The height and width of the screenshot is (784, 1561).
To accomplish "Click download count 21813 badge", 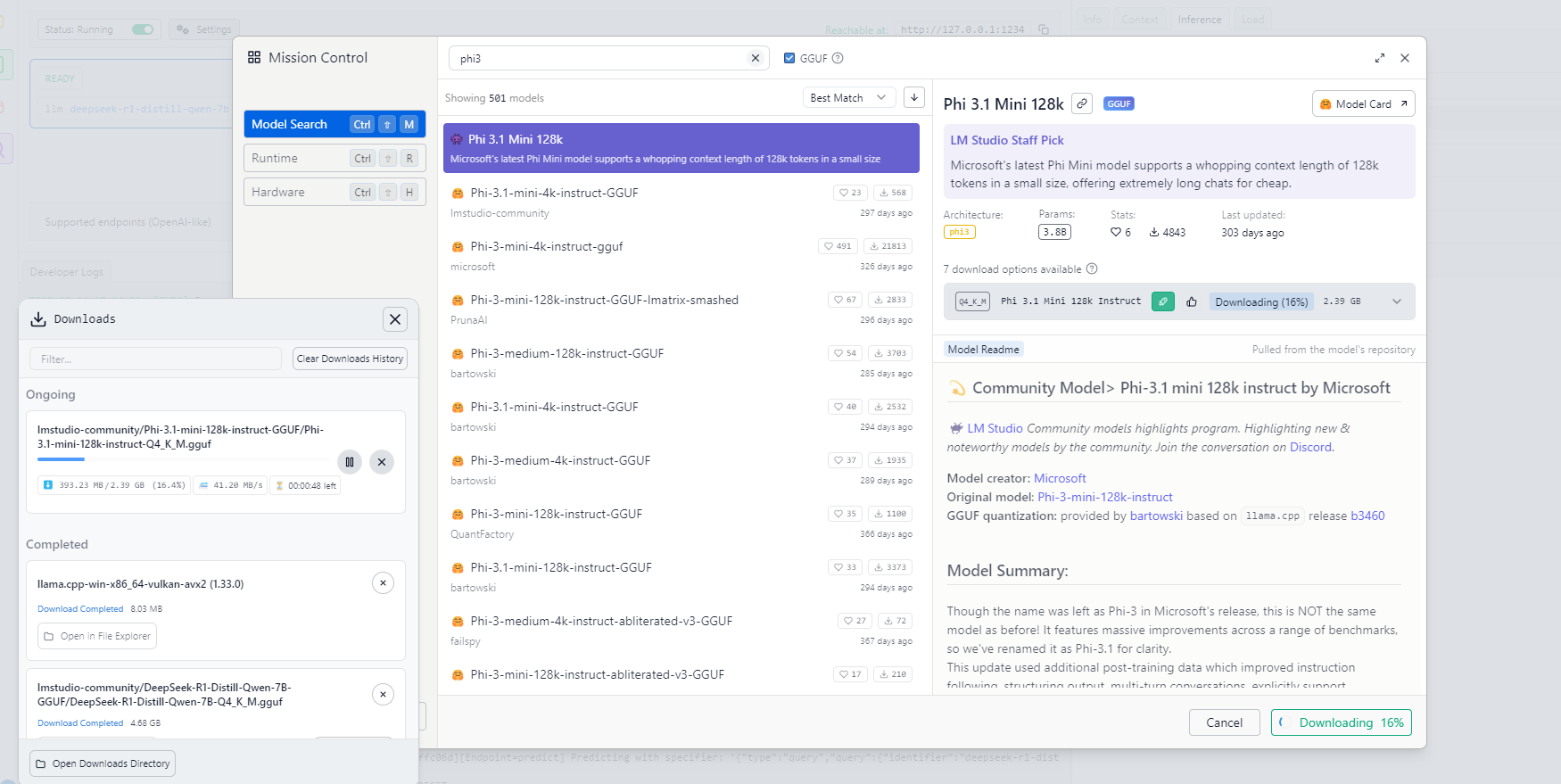I will 888,246.
